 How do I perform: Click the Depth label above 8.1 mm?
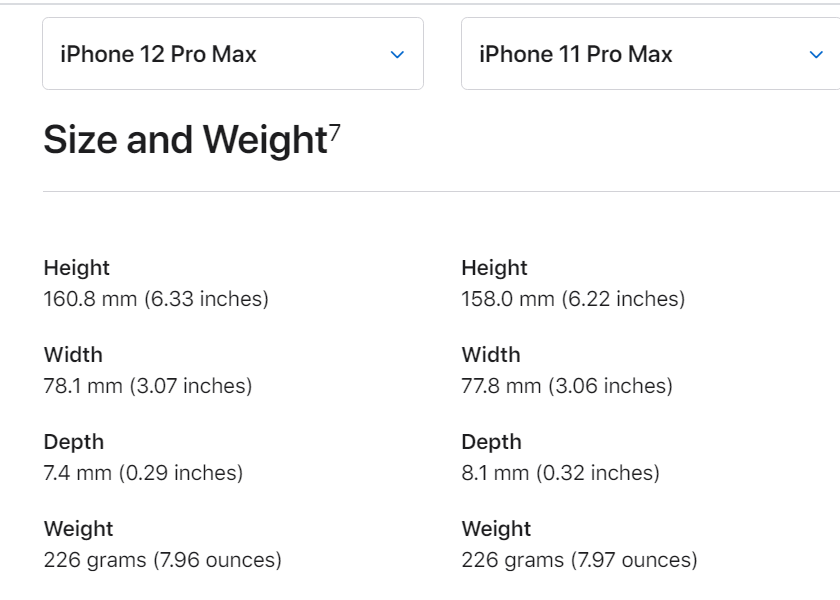492,442
